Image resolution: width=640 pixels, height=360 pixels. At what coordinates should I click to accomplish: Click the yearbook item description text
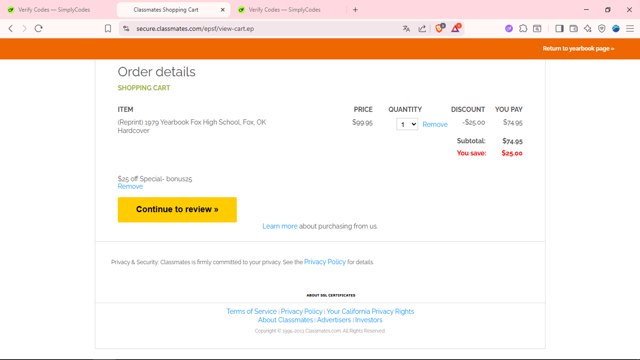(x=192, y=126)
